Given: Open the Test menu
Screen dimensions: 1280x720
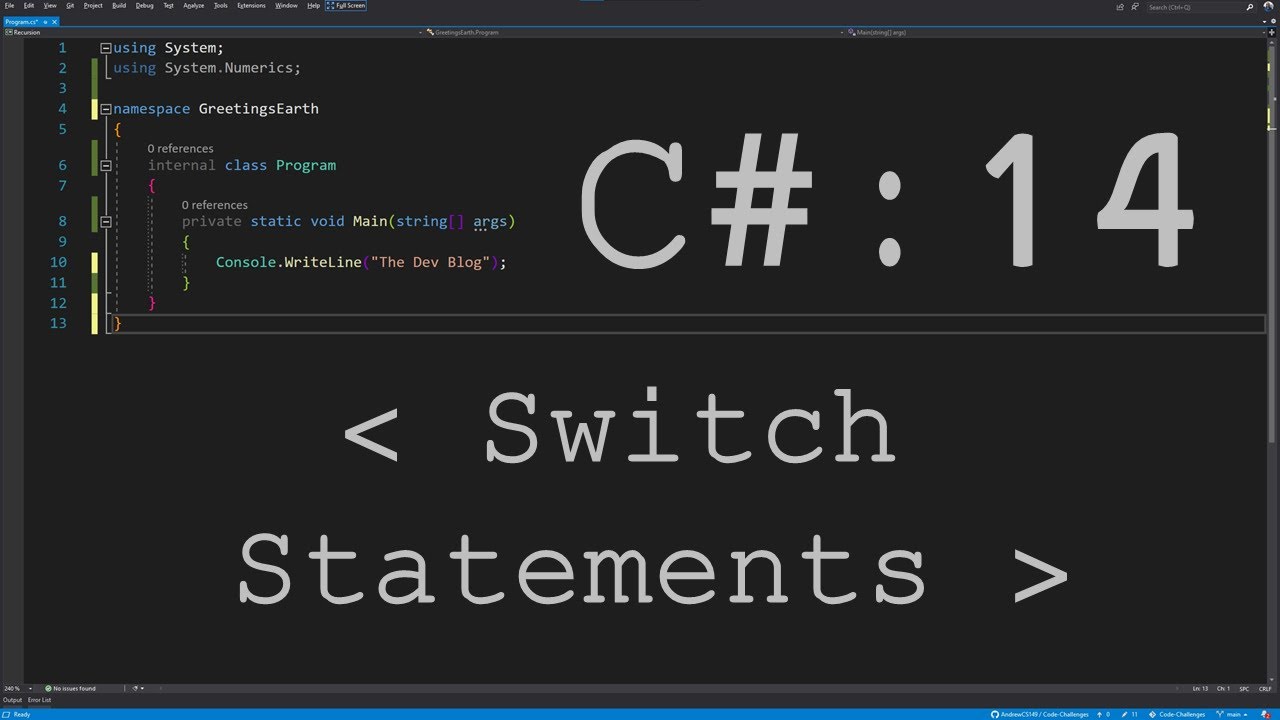Looking at the screenshot, I should pos(168,6).
